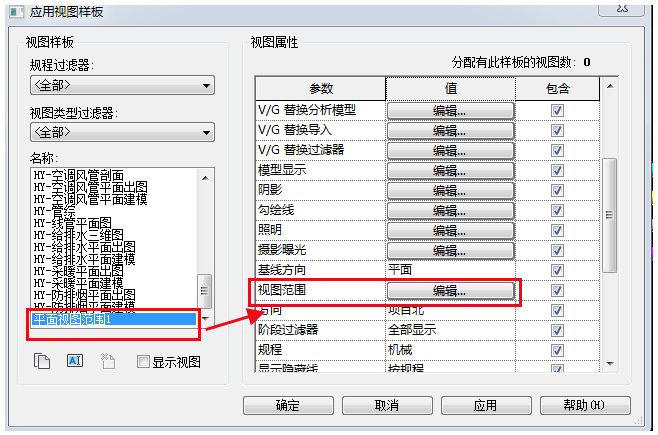Click 编辑 for V/G 替换导入
This screenshot has width=658, height=435.
pyautogui.click(x=450, y=130)
